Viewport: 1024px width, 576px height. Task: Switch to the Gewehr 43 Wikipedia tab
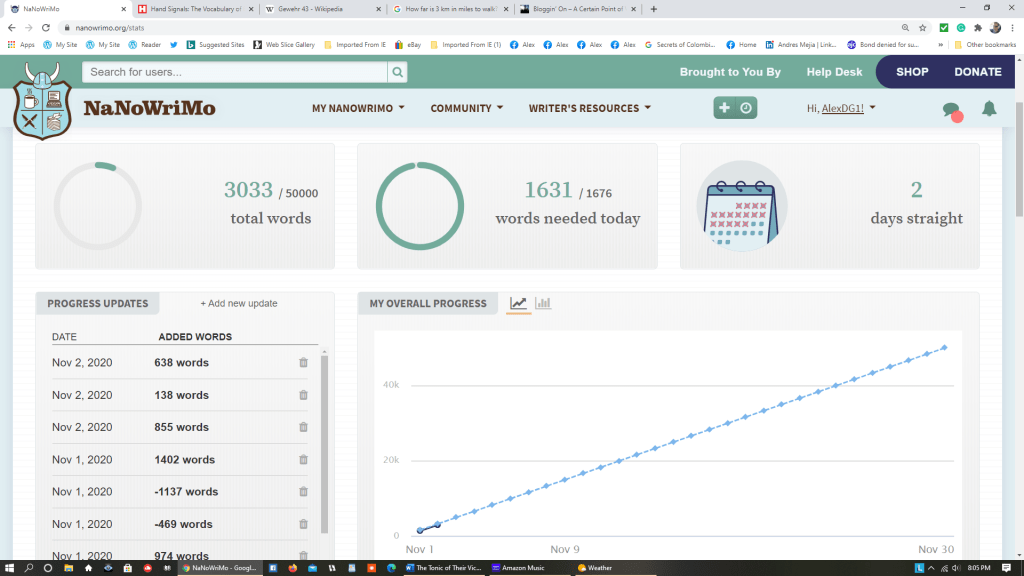320,8
